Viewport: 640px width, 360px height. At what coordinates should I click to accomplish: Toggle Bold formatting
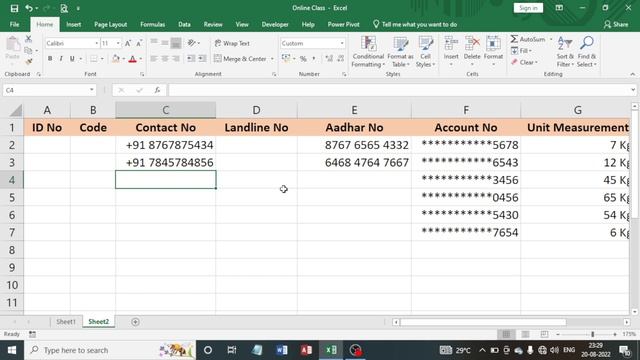[50, 59]
